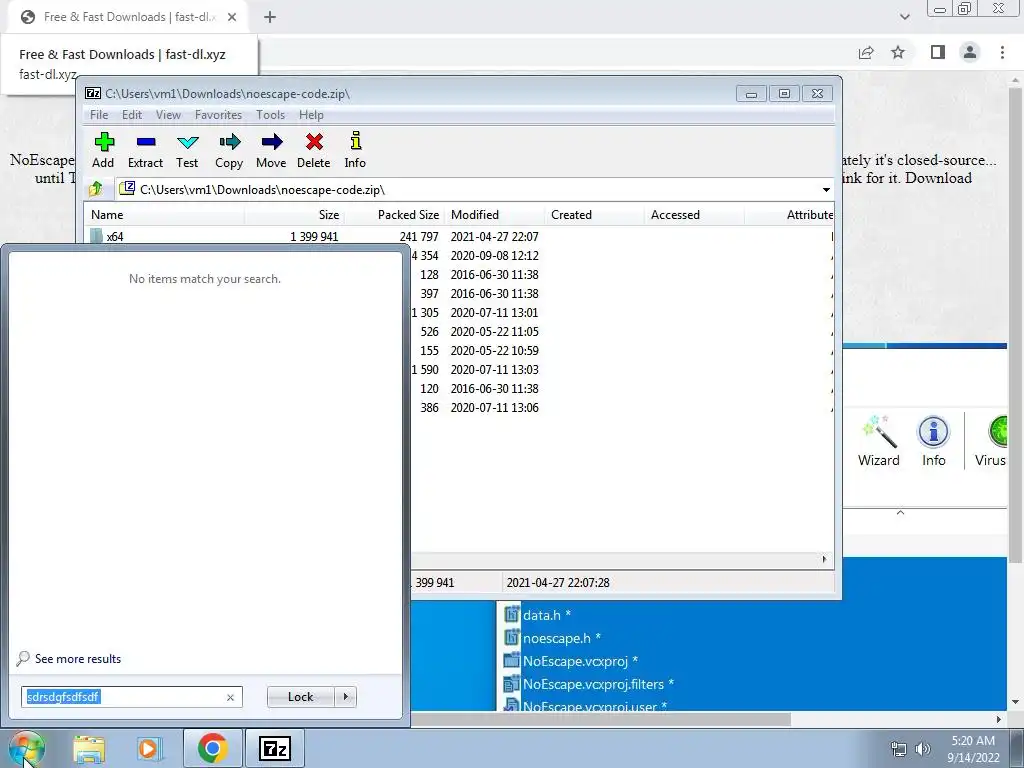Switch to Chrome in the taskbar
Viewport: 1024px width, 768px height.
tap(212, 748)
